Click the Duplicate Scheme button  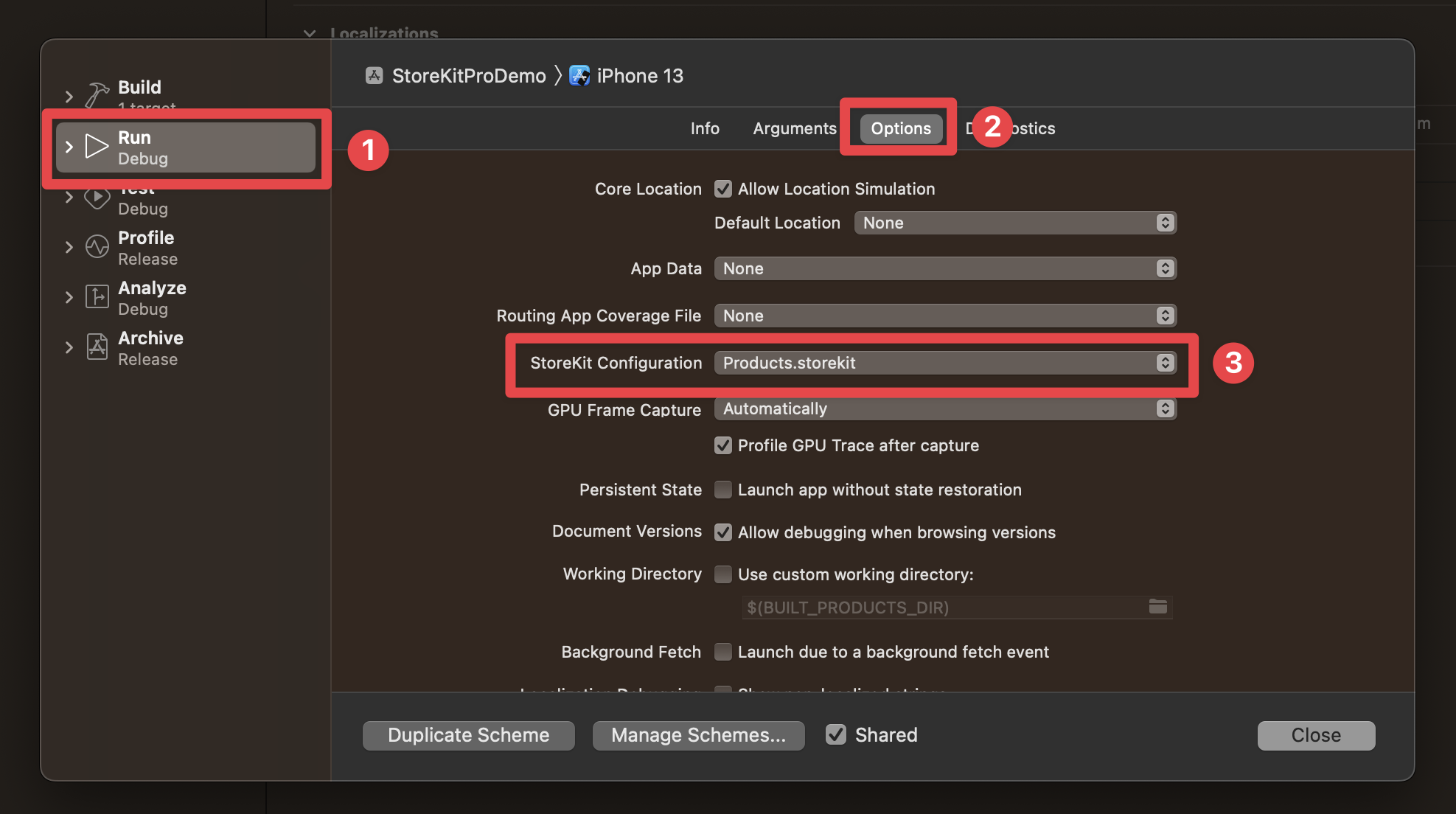[468, 735]
